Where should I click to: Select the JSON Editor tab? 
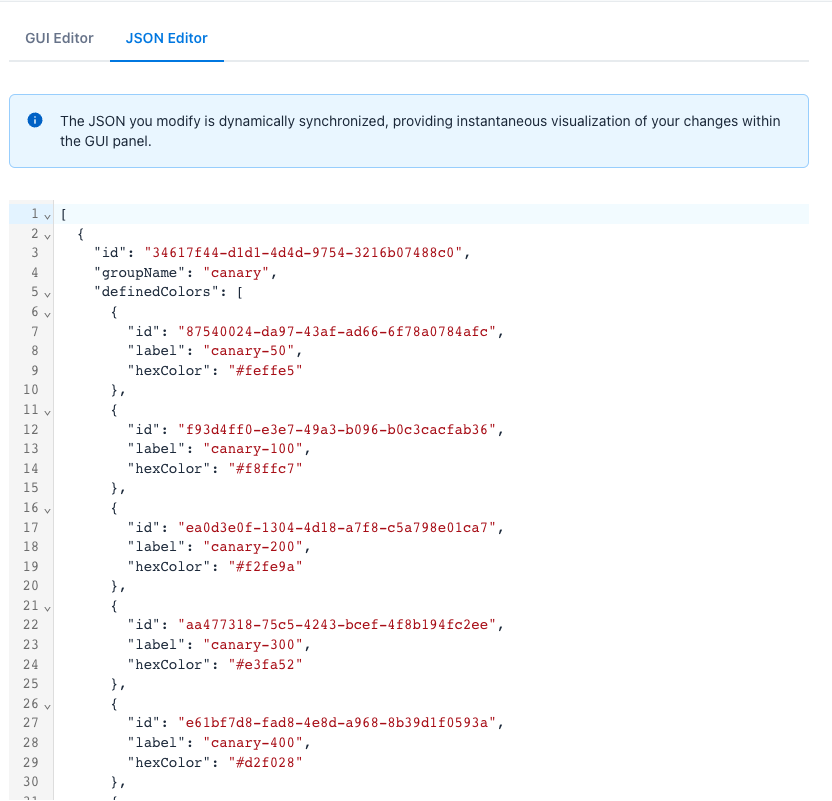pyautogui.click(x=167, y=38)
